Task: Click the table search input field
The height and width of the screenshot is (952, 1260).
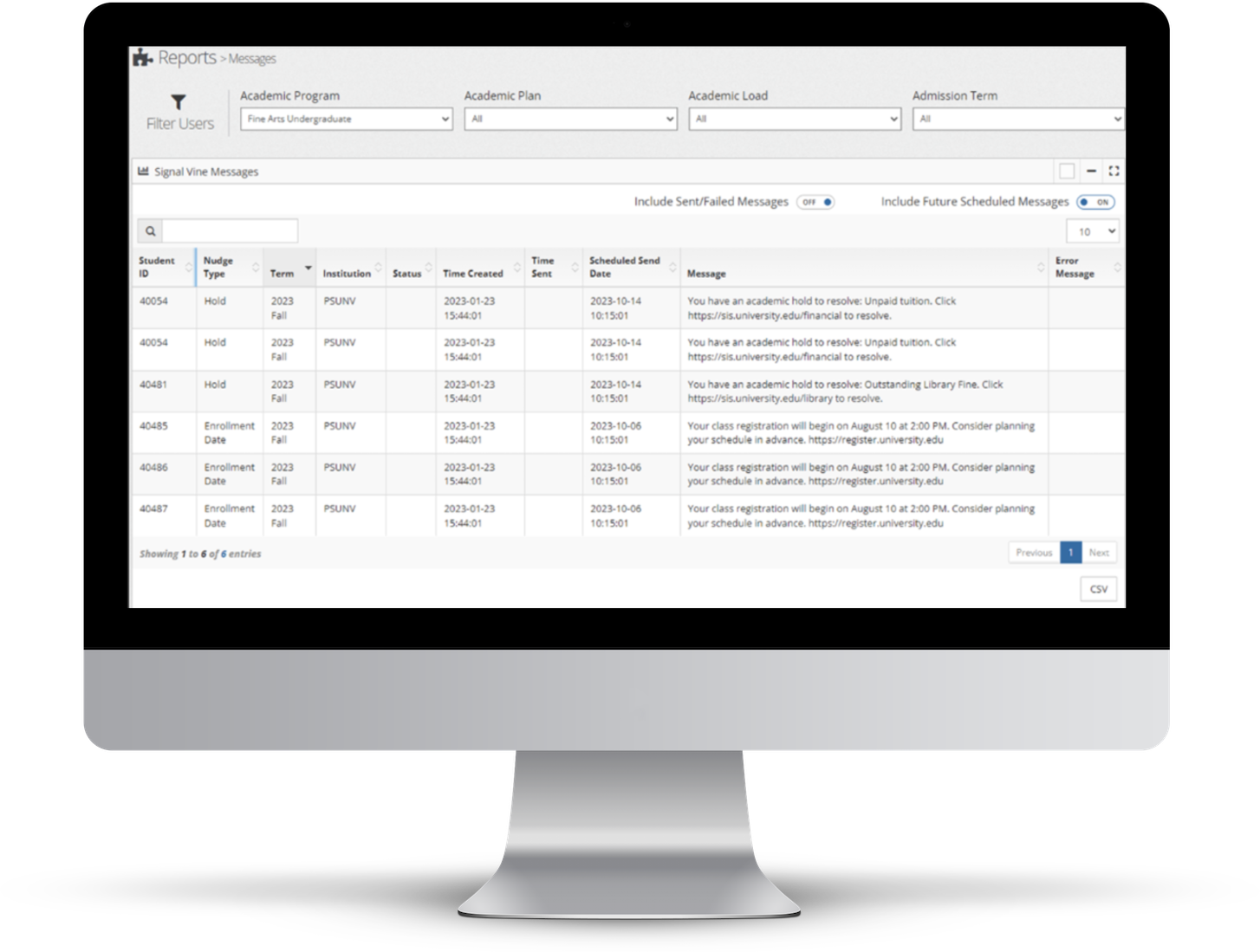Action: coord(230,231)
